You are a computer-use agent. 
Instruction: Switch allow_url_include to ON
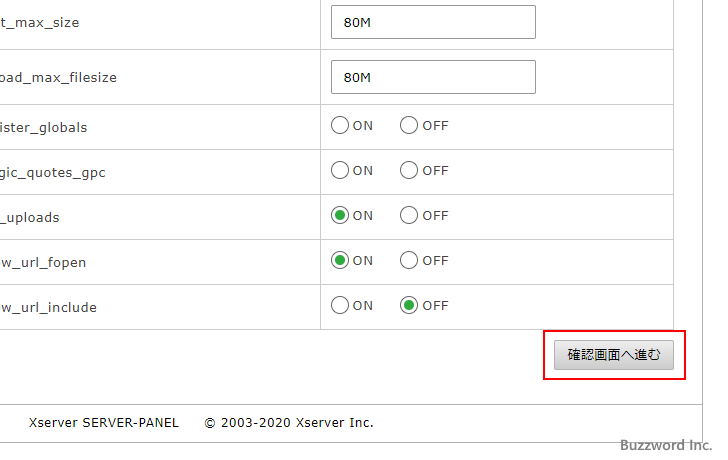coord(340,306)
